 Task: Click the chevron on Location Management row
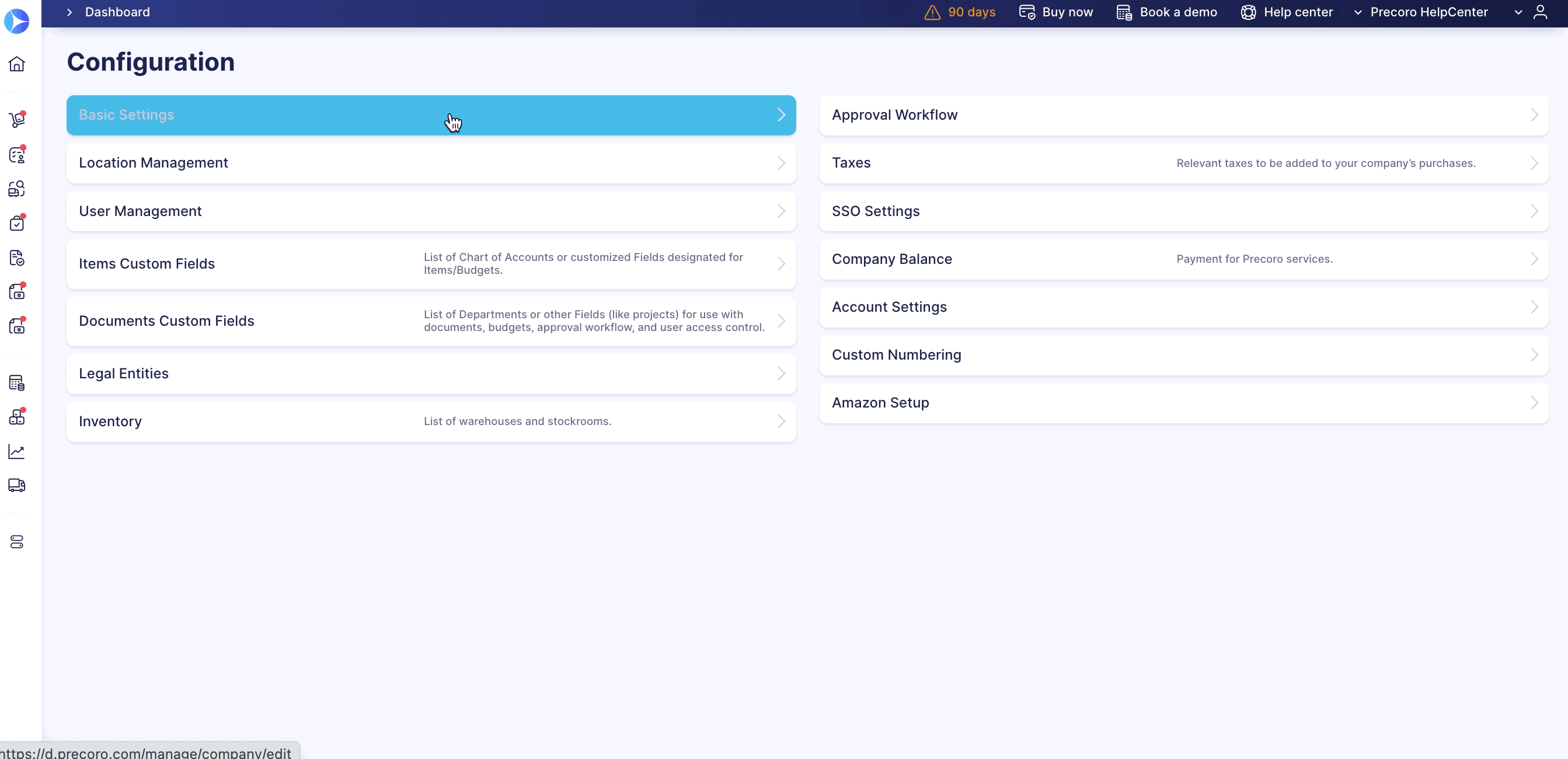[x=781, y=163]
